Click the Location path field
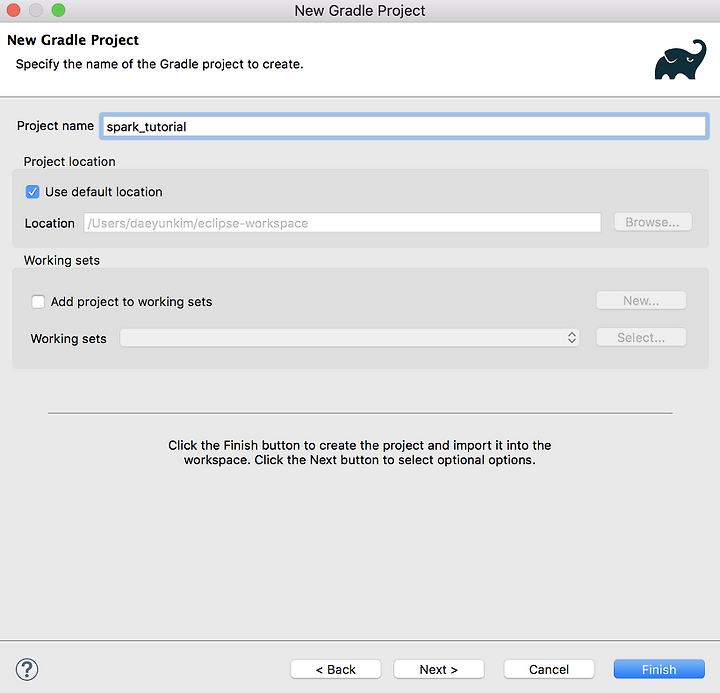The image size is (720, 693). (342, 223)
